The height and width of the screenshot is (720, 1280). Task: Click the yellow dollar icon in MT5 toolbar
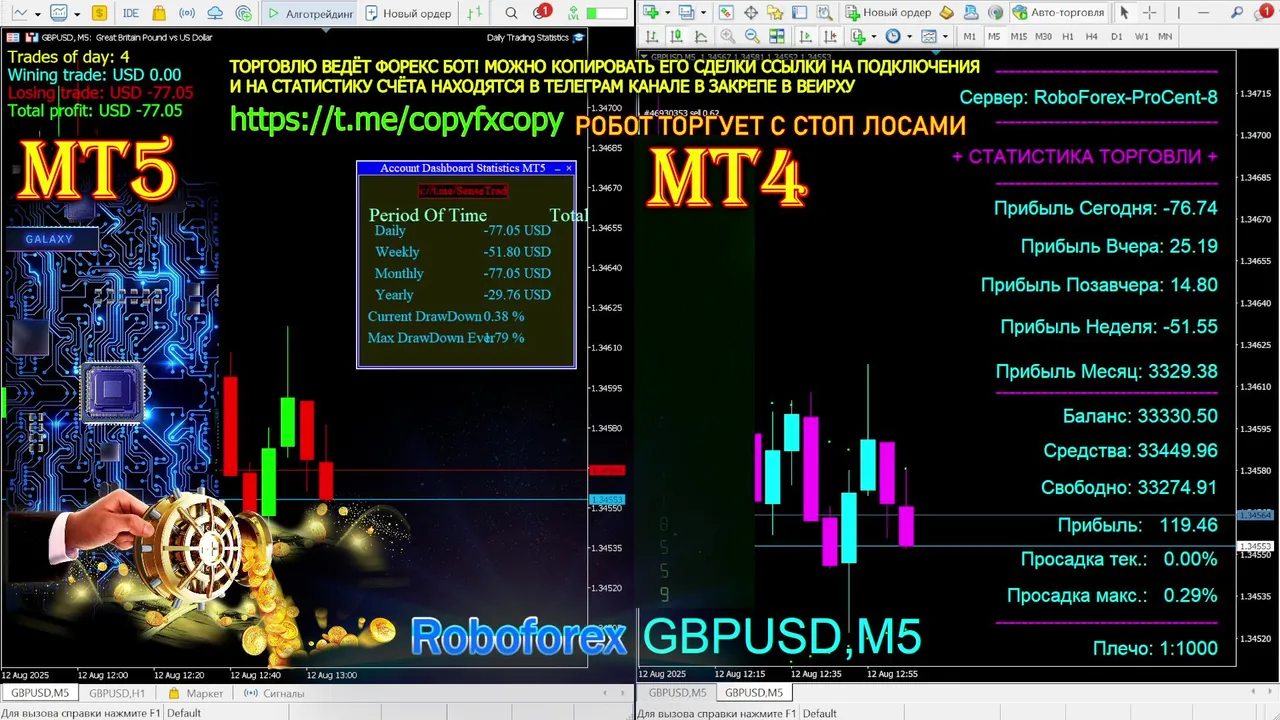coord(99,13)
